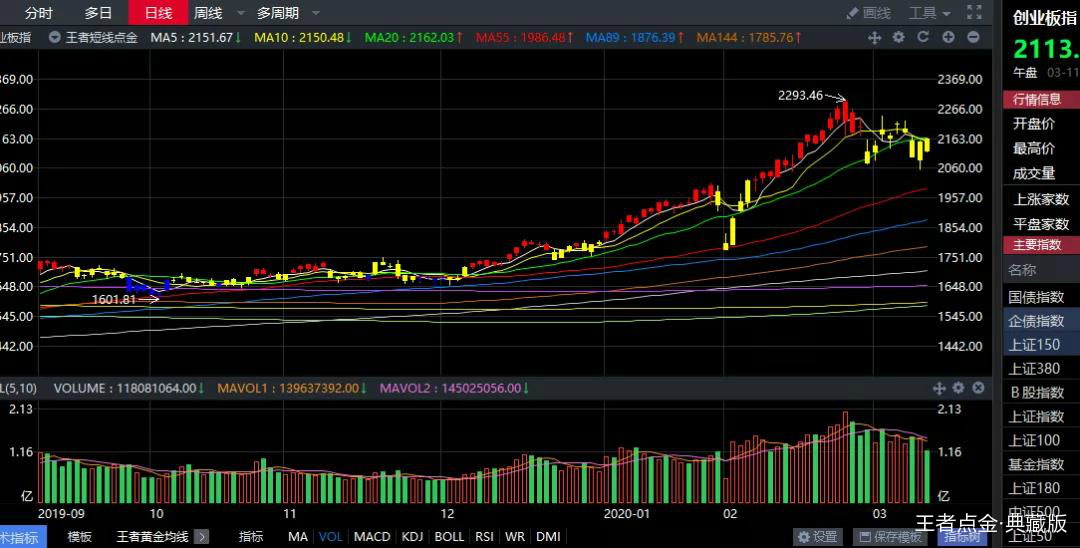Select the 画线 draw line tool
Image resolution: width=1080 pixels, height=548 pixels.
point(868,13)
